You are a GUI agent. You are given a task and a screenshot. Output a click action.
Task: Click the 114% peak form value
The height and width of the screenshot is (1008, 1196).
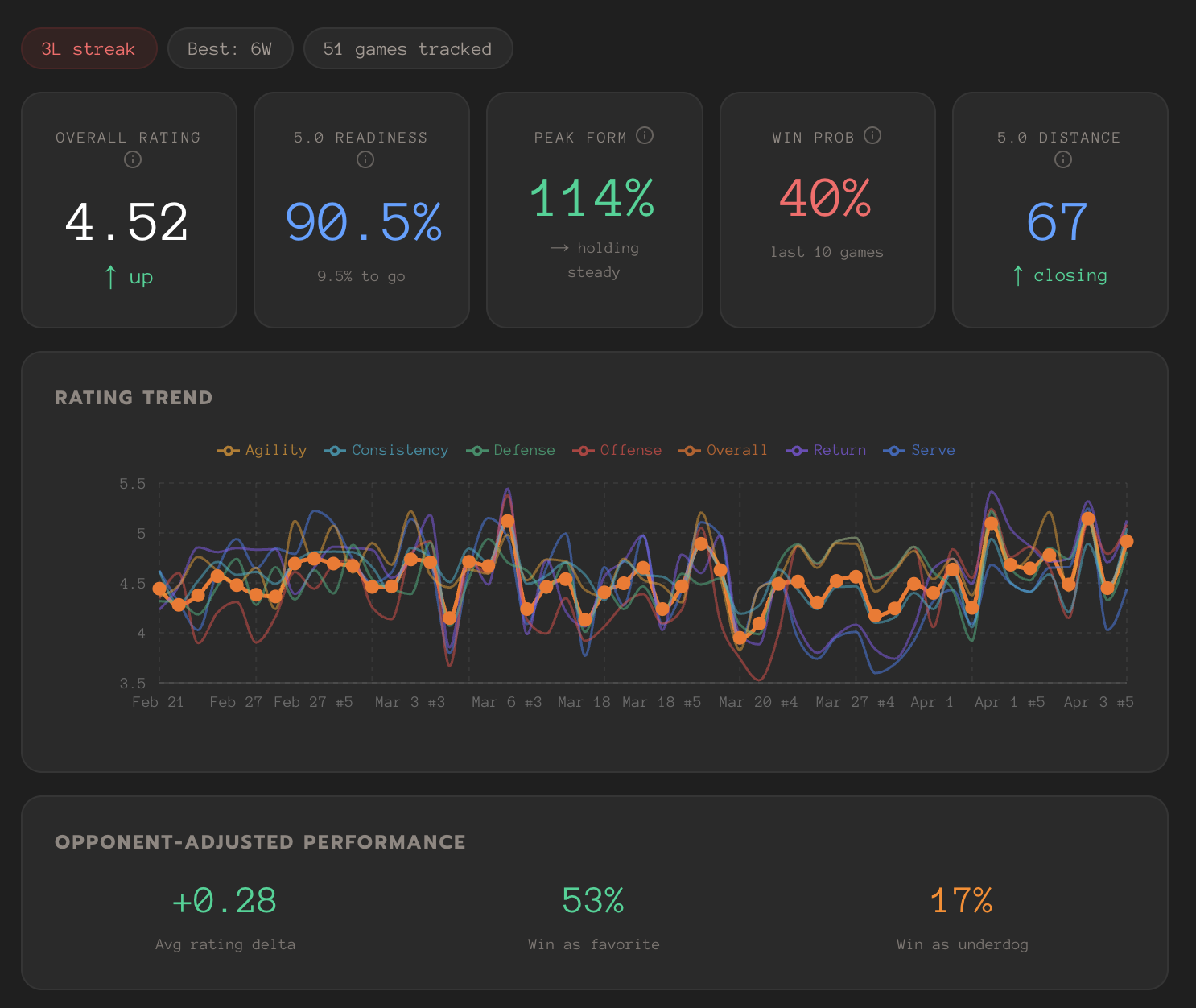tap(592, 198)
